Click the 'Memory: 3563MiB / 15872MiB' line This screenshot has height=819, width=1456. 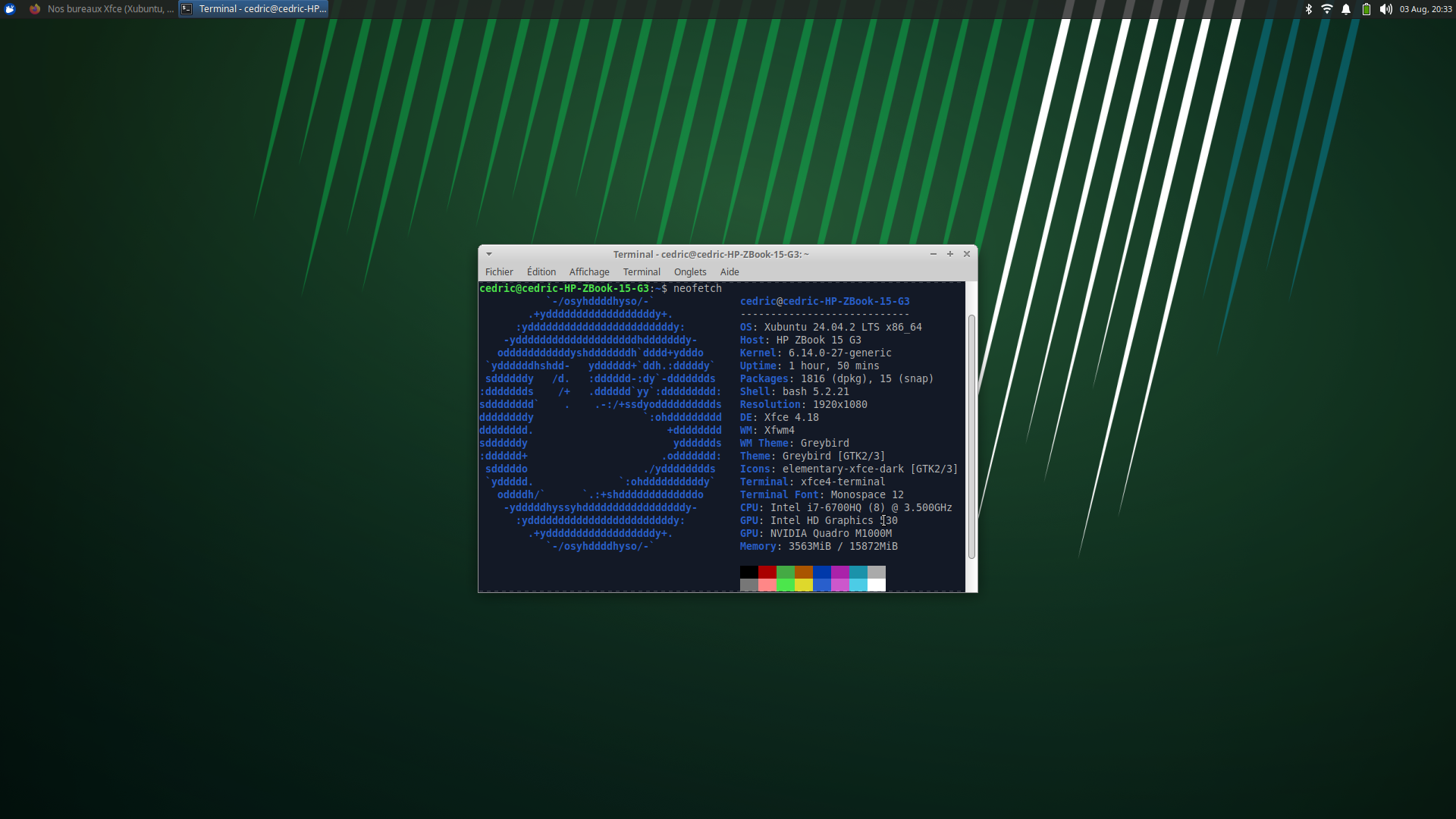coord(819,547)
